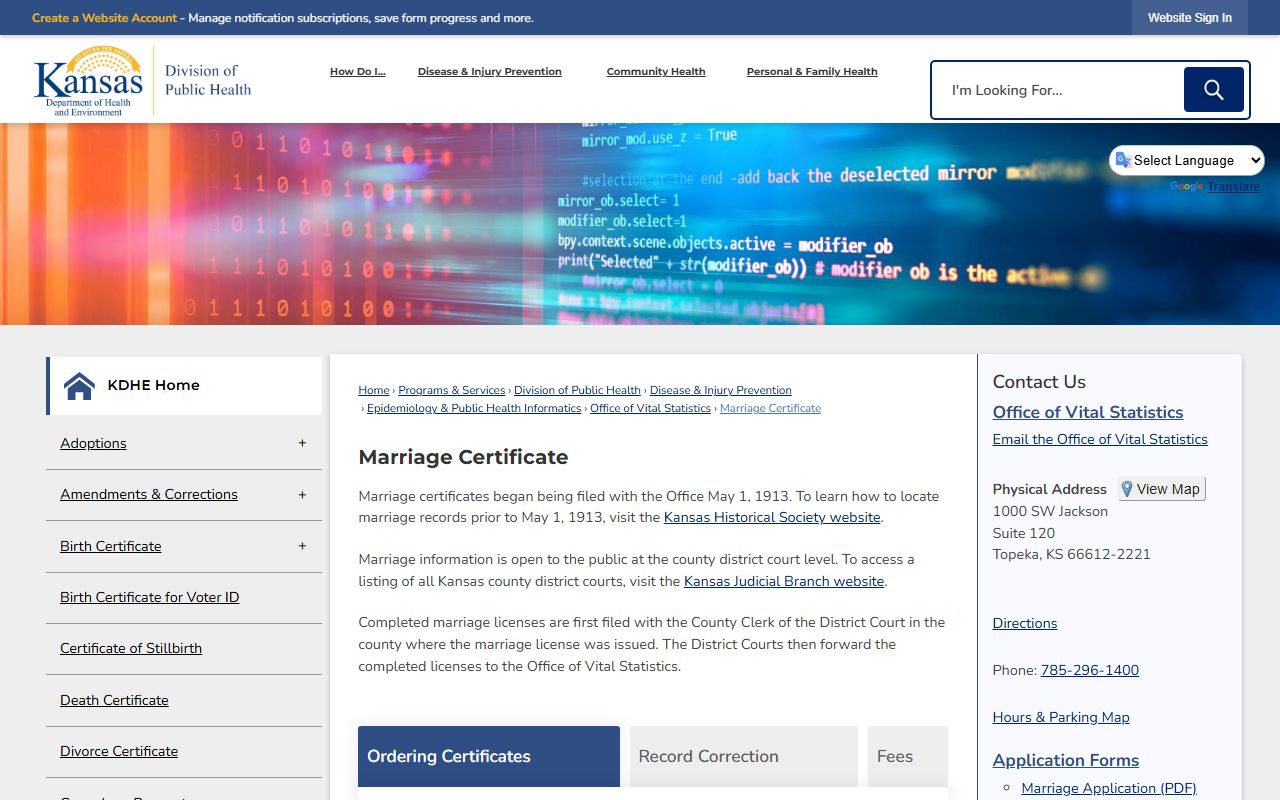
Task: Click the Topeka, KS 66612-2221 text
Action: pos(1071,554)
